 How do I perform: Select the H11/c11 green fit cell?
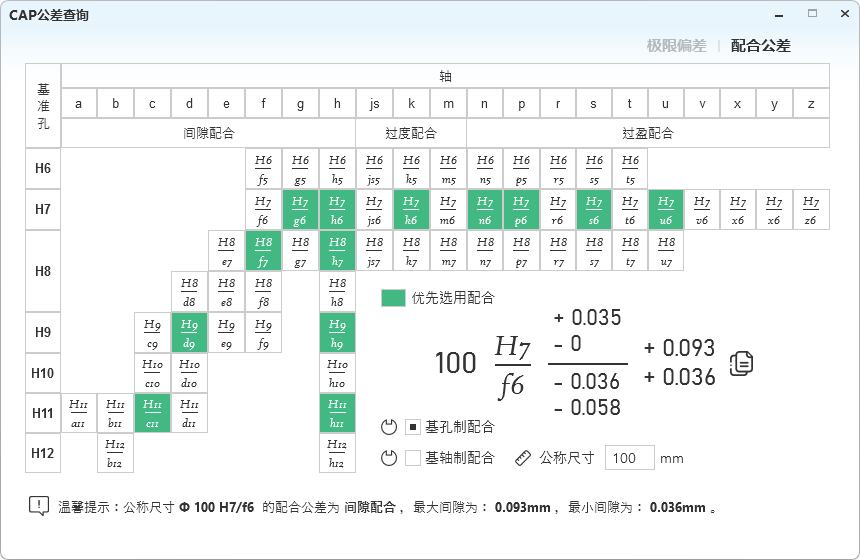point(152,413)
